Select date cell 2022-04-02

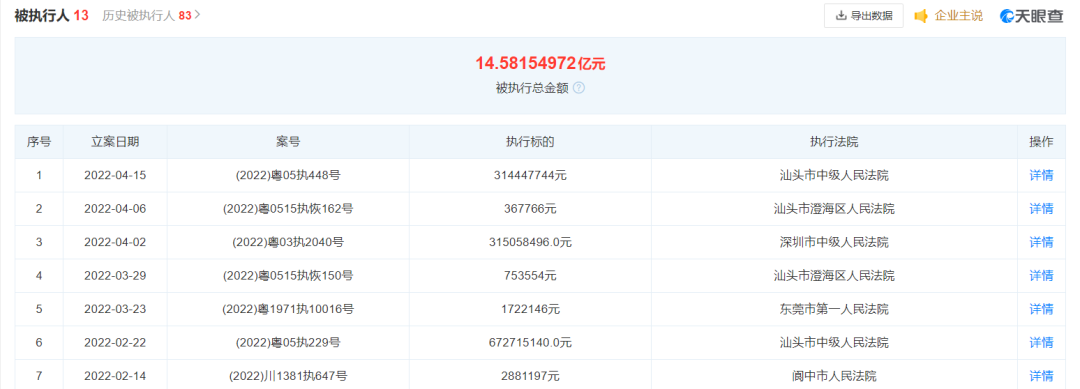coord(115,242)
